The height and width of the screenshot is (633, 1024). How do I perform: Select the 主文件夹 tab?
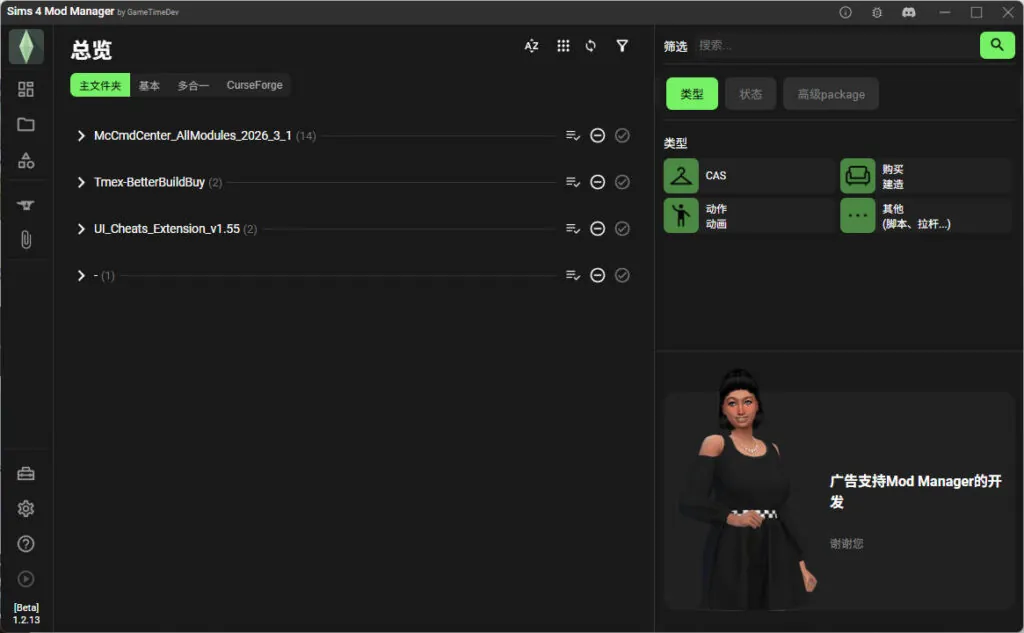(100, 85)
